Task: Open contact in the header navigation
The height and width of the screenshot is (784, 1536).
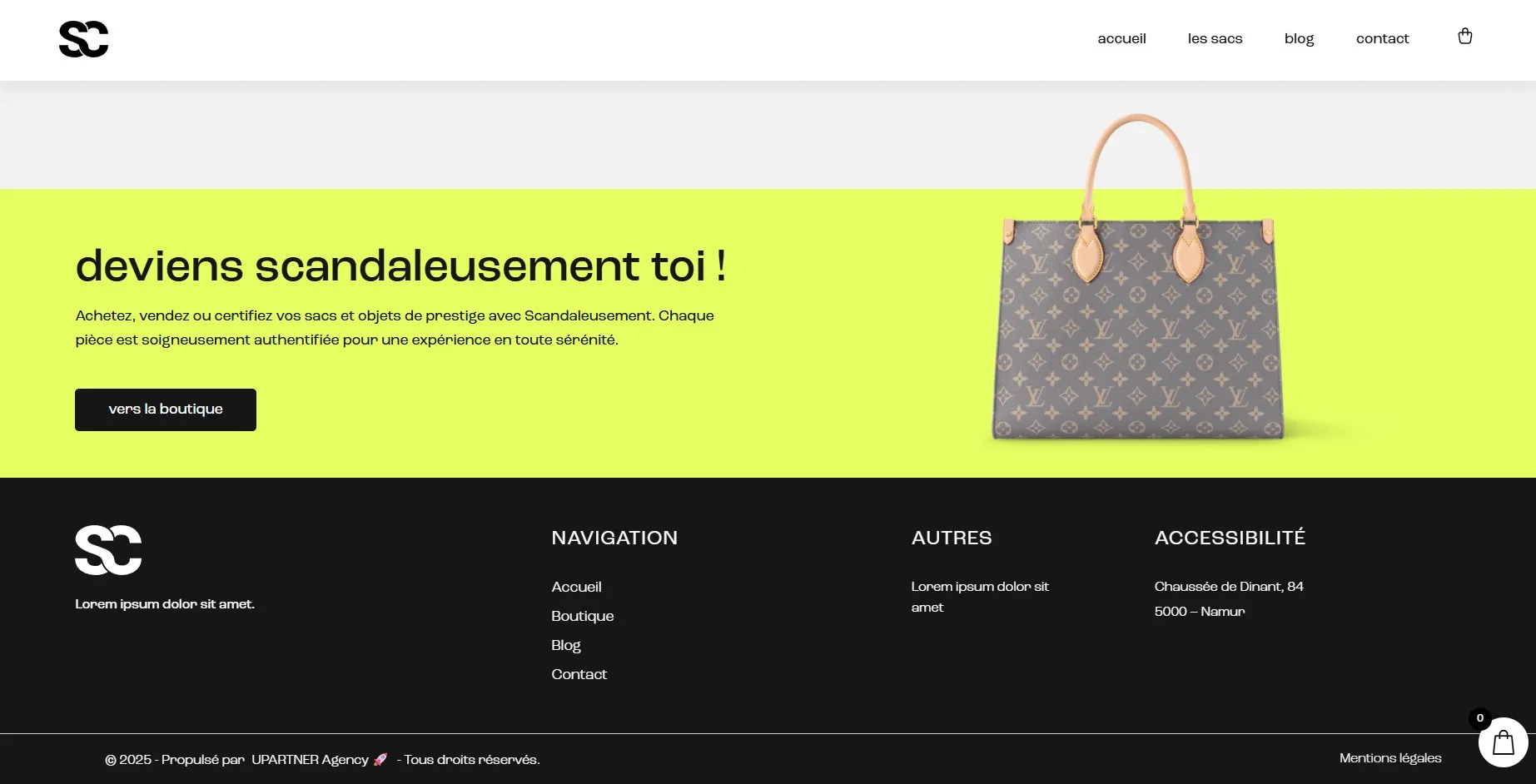Action: pos(1382,38)
